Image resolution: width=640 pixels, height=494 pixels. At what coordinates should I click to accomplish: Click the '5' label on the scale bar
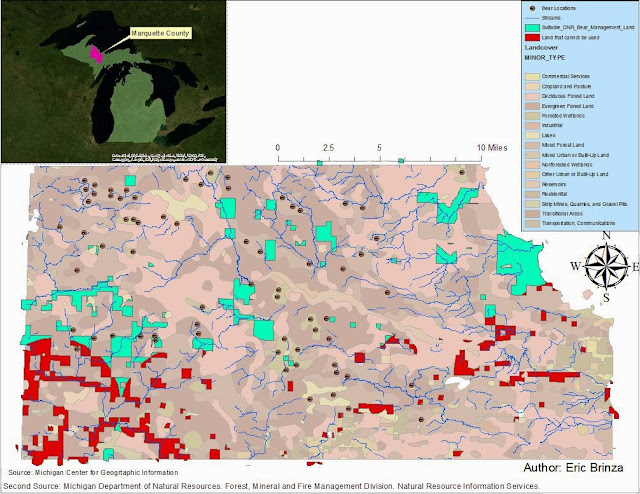(x=379, y=148)
